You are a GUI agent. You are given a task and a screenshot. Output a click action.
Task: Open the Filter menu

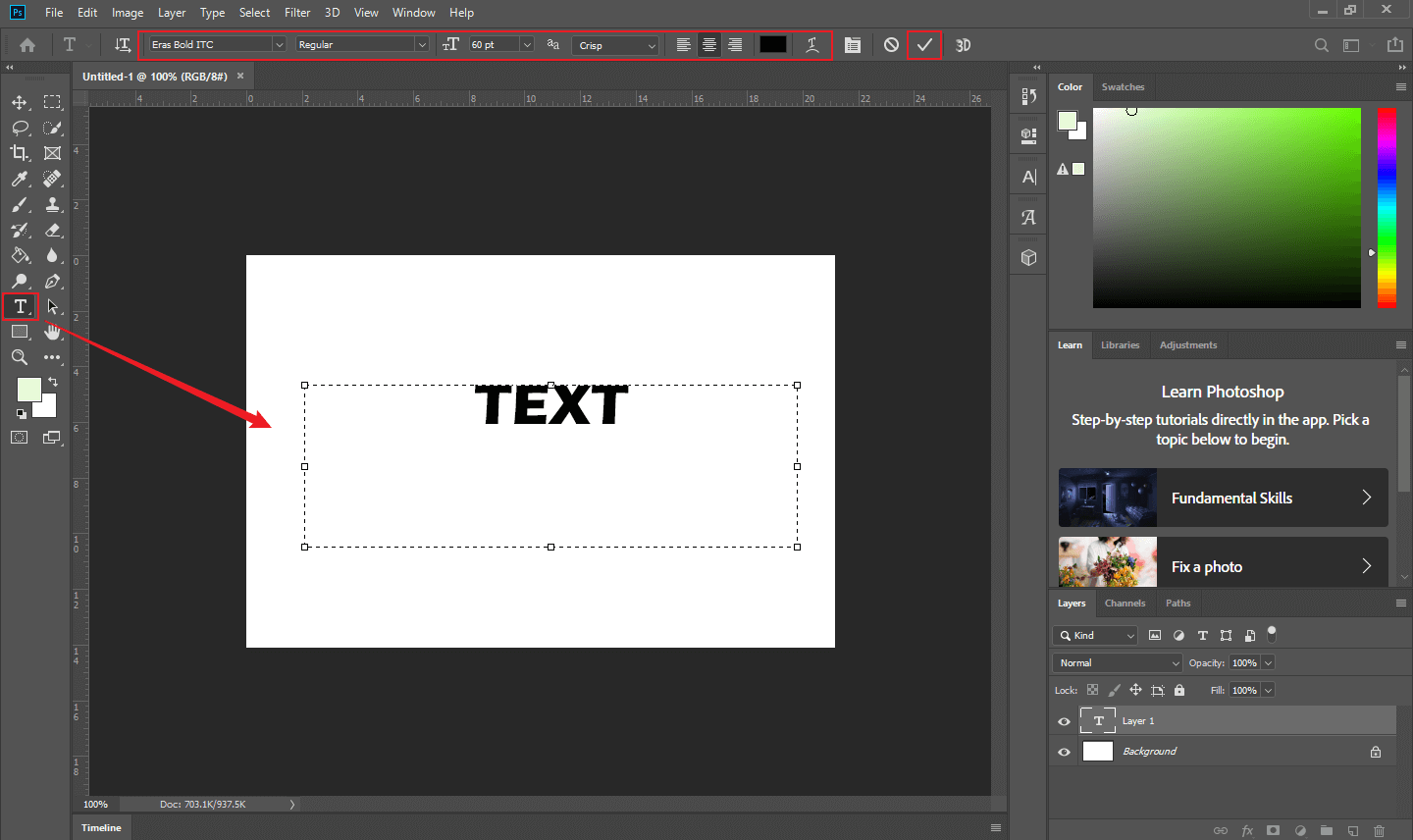point(296,12)
